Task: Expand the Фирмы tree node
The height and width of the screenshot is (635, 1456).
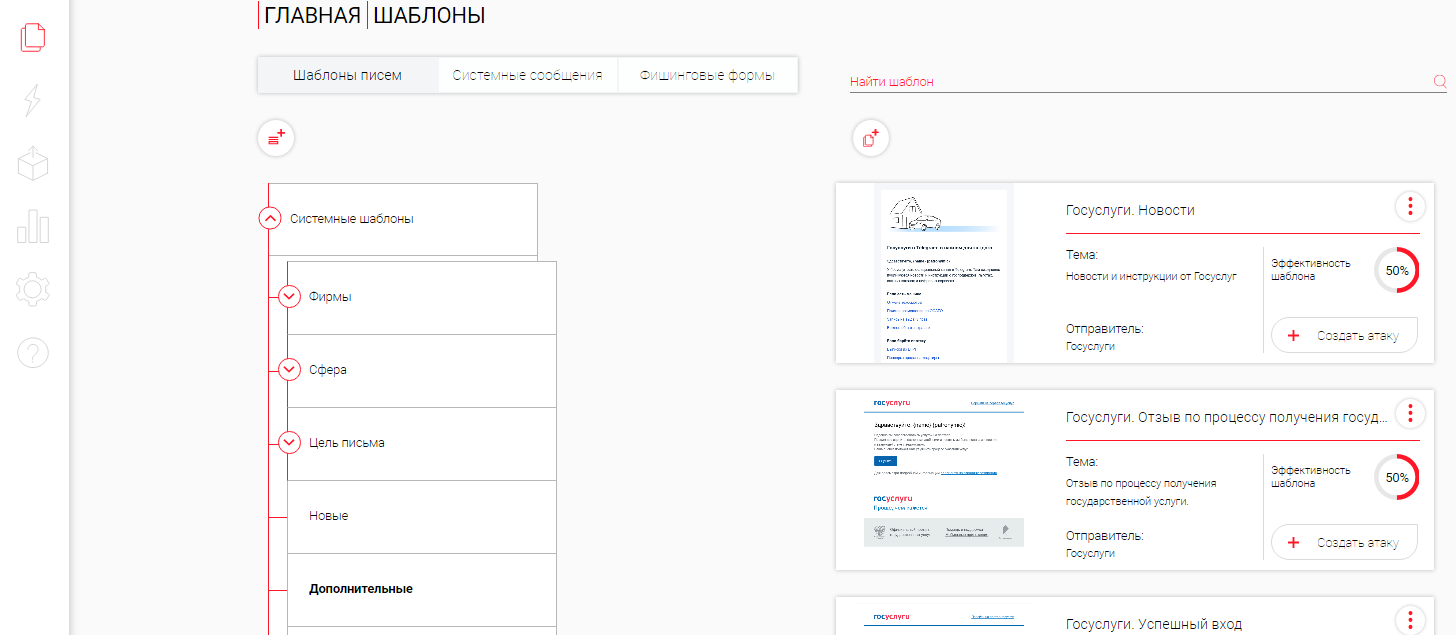Action: click(x=290, y=296)
